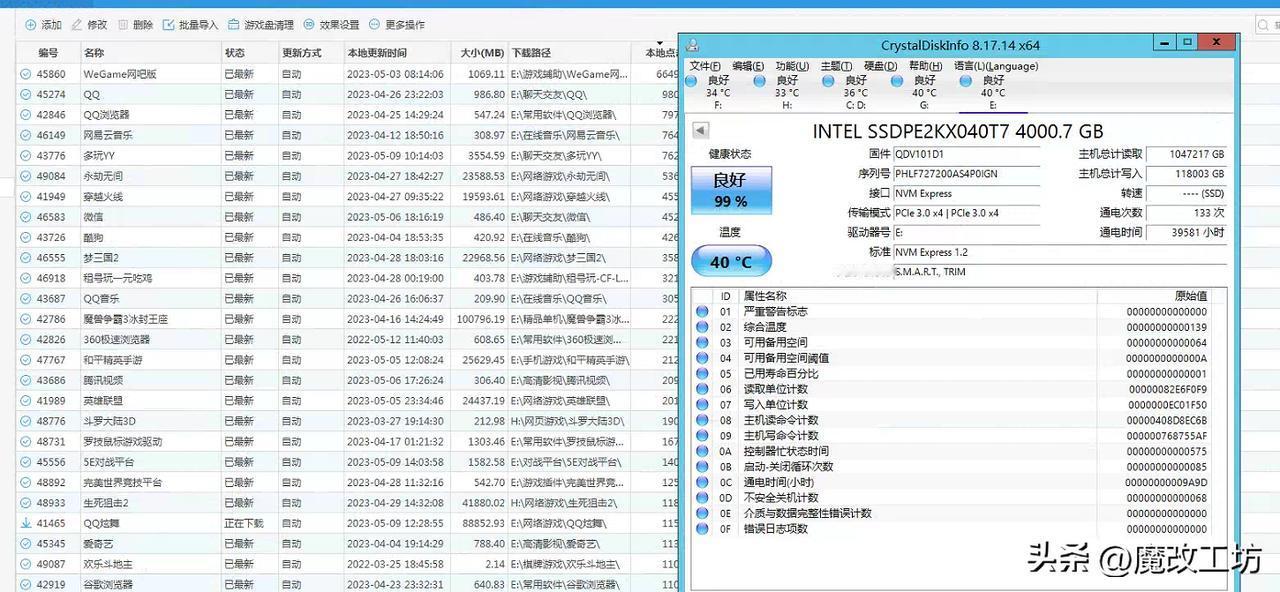The height and width of the screenshot is (592, 1280).
Task: Click the 修改 (edit) toolbar button
Action: click(89, 24)
